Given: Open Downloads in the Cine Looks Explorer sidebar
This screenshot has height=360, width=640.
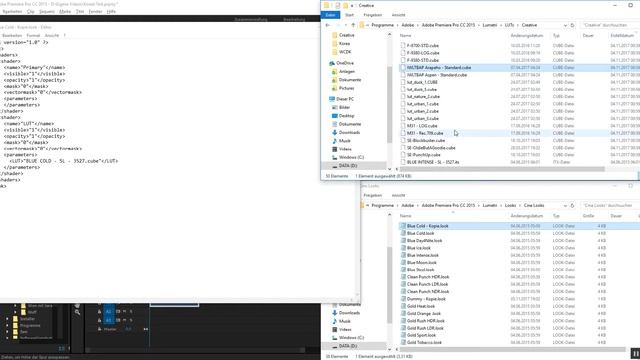Looking at the screenshot, I should pos(349,313).
